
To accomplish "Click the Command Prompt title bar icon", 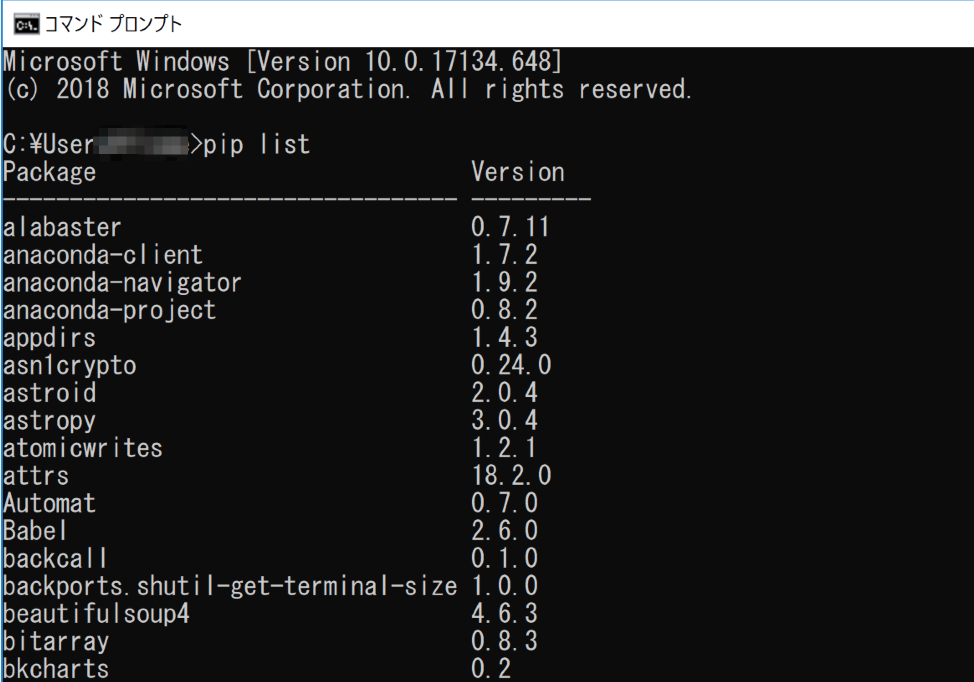I will click(26, 24).
